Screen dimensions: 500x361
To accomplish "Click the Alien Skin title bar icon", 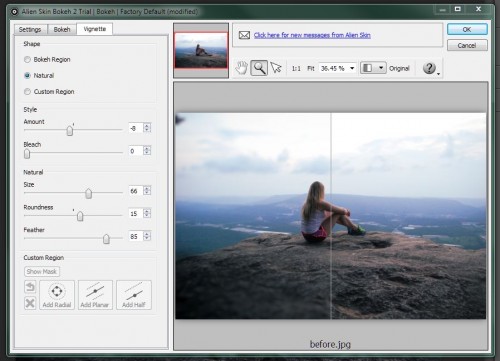I will [14, 12].
